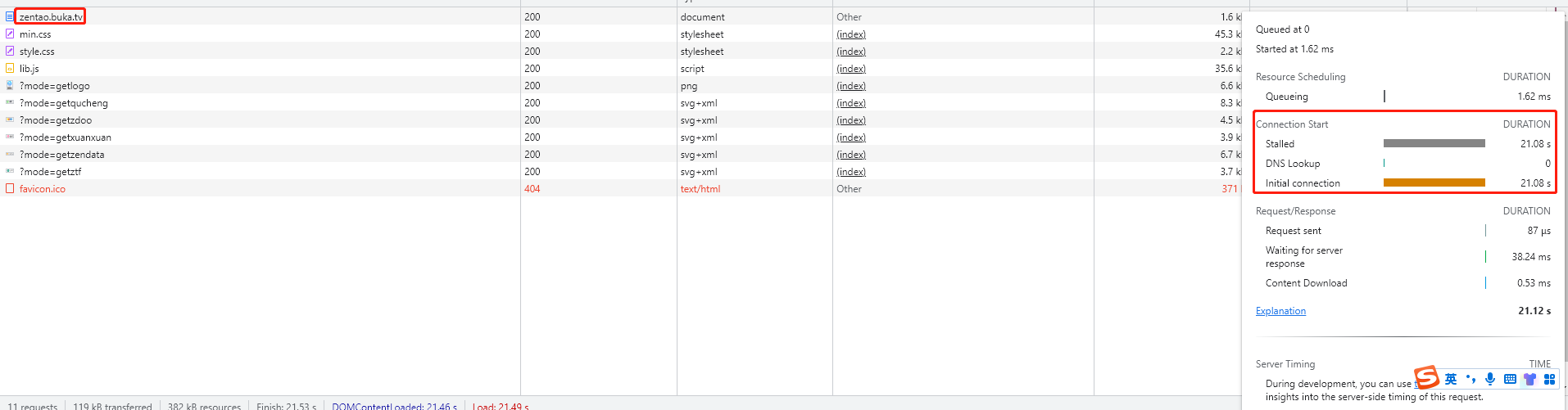Screen dimensions: 1568x410
Task: Open the IME toolbox grid icon
Action: [1549, 379]
